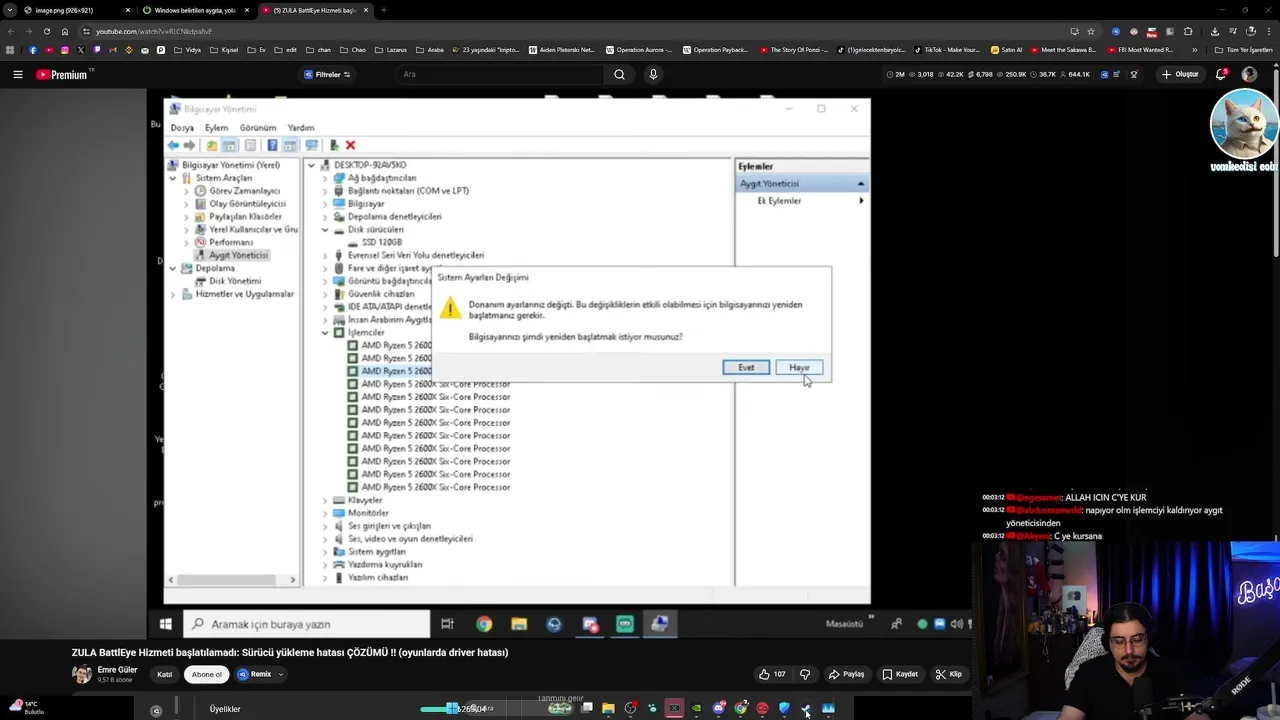Screen dimensions: 1280x720
Task: Click the scan hardware monitor icon
Action: pos(311,145)
